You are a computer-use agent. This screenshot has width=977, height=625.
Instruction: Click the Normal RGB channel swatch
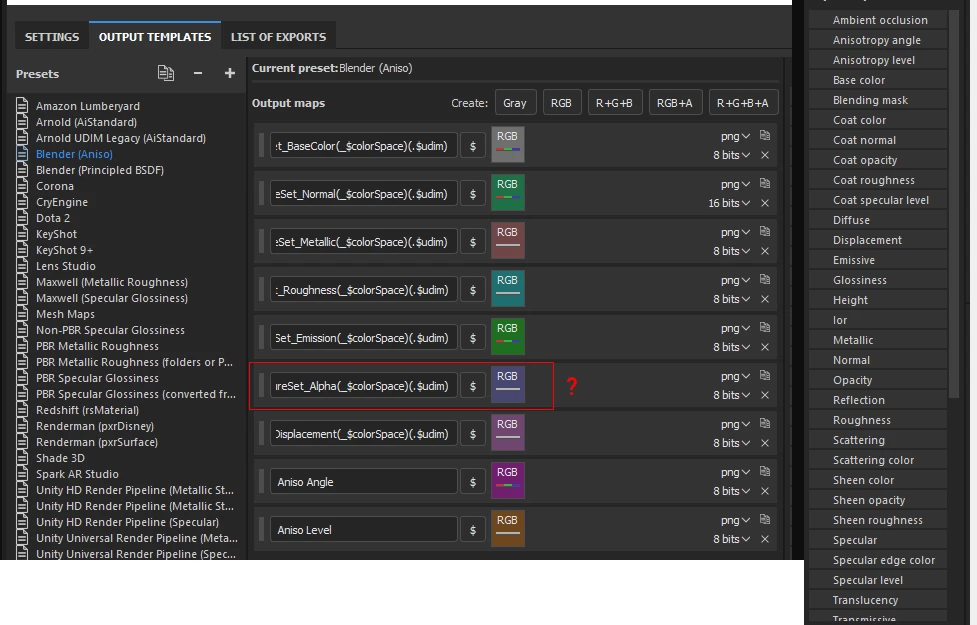pos(507,192)
